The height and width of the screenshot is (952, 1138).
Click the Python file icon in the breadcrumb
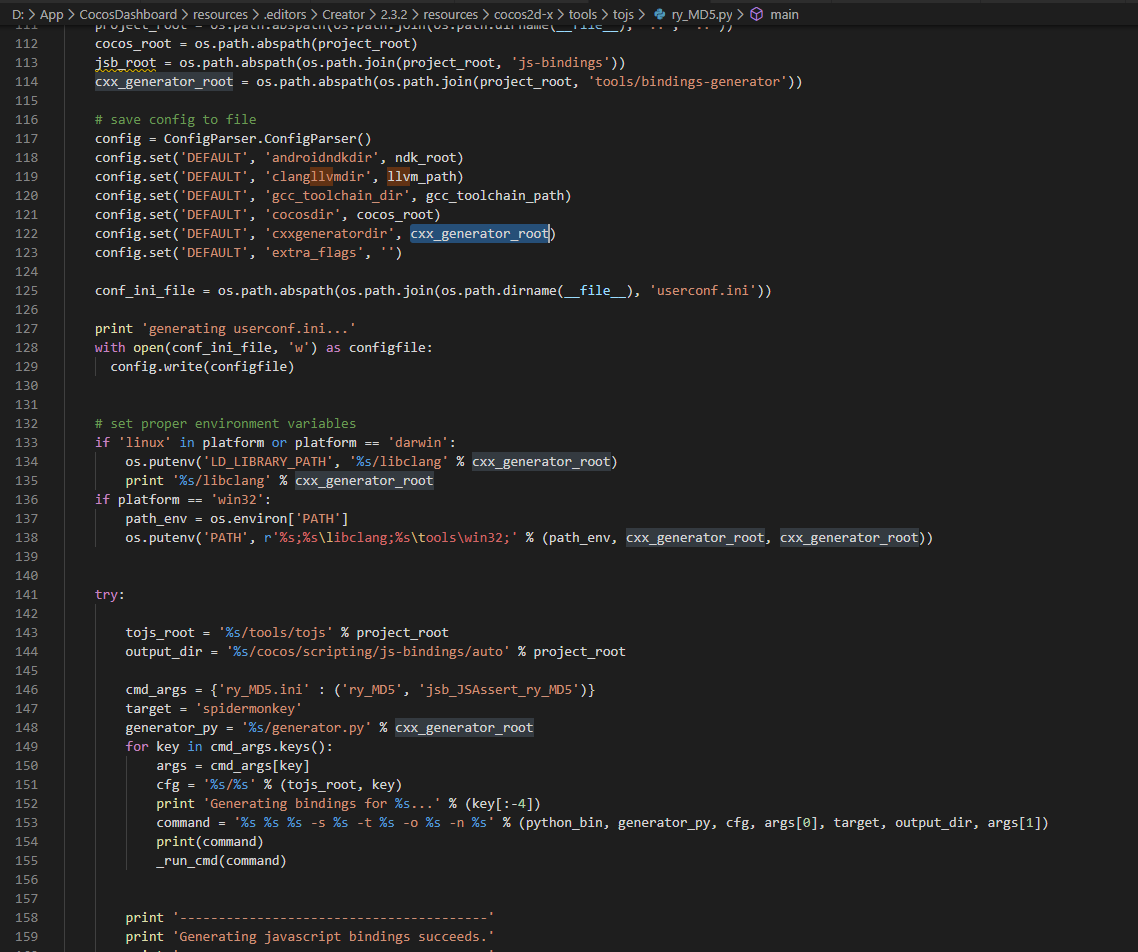(x=660, y=15)
